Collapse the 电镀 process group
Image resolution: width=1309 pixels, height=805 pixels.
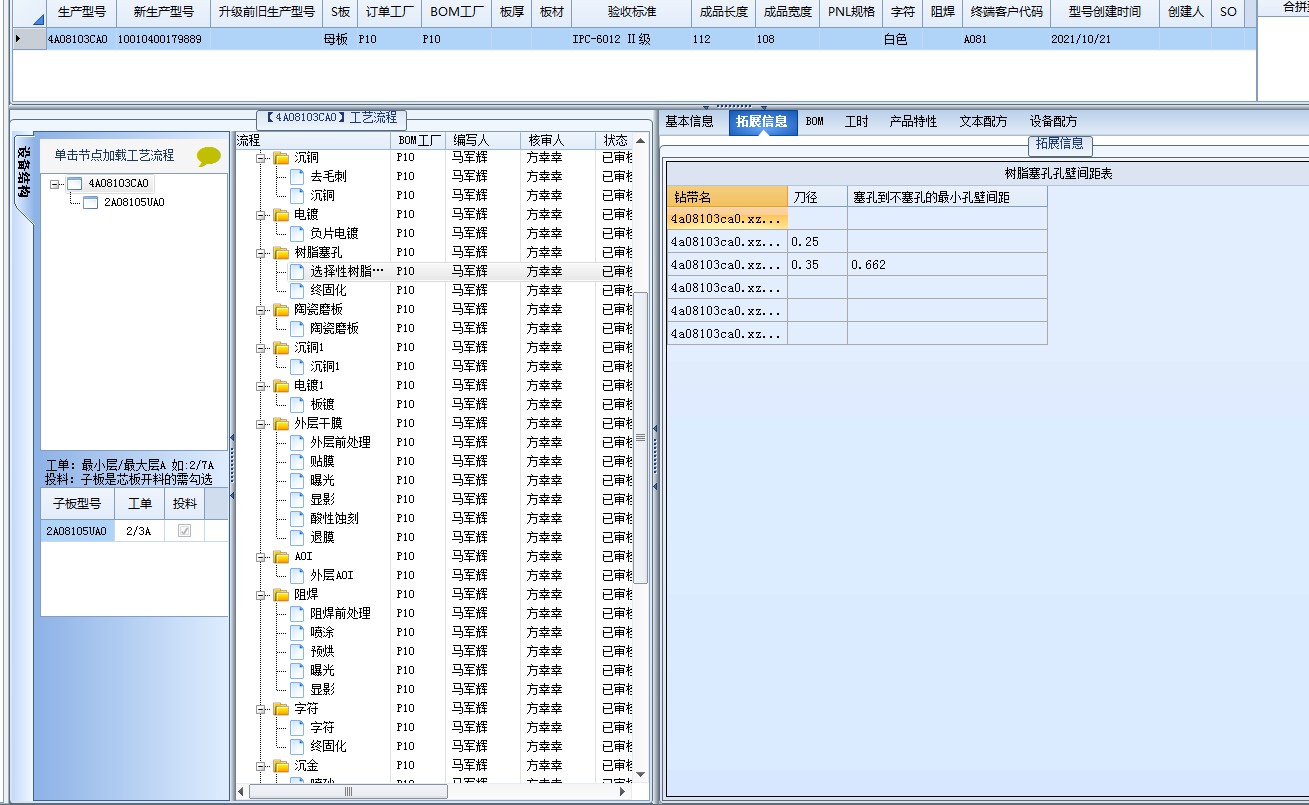point(261,214)
